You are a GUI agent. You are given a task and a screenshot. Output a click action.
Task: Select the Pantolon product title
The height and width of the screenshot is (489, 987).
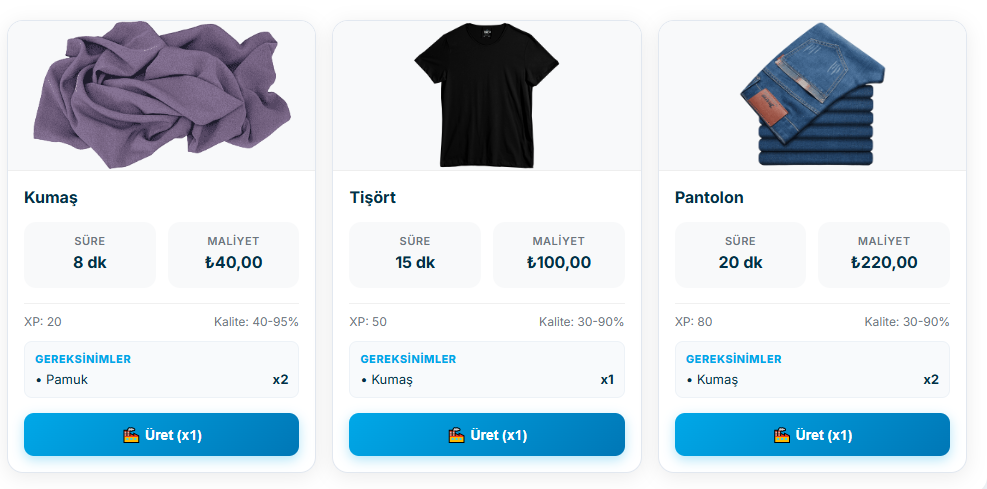coord(709,198)
